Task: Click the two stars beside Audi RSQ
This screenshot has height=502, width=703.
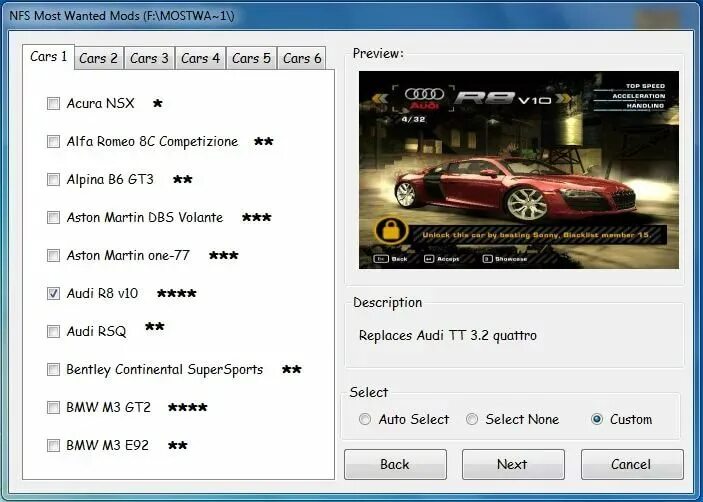Action: [155, 327]
